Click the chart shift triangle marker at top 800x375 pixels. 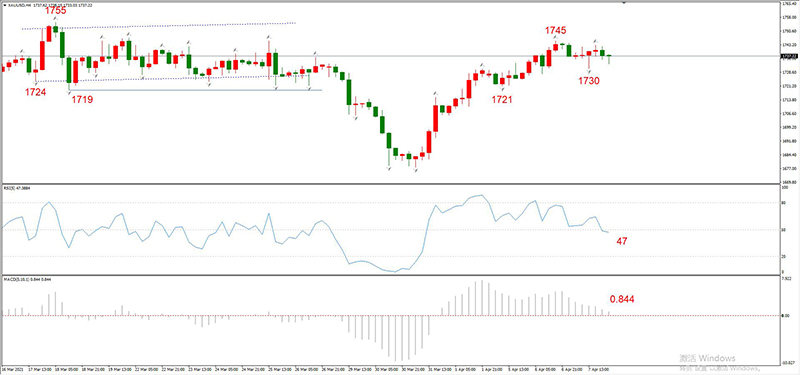click(624, 3)
